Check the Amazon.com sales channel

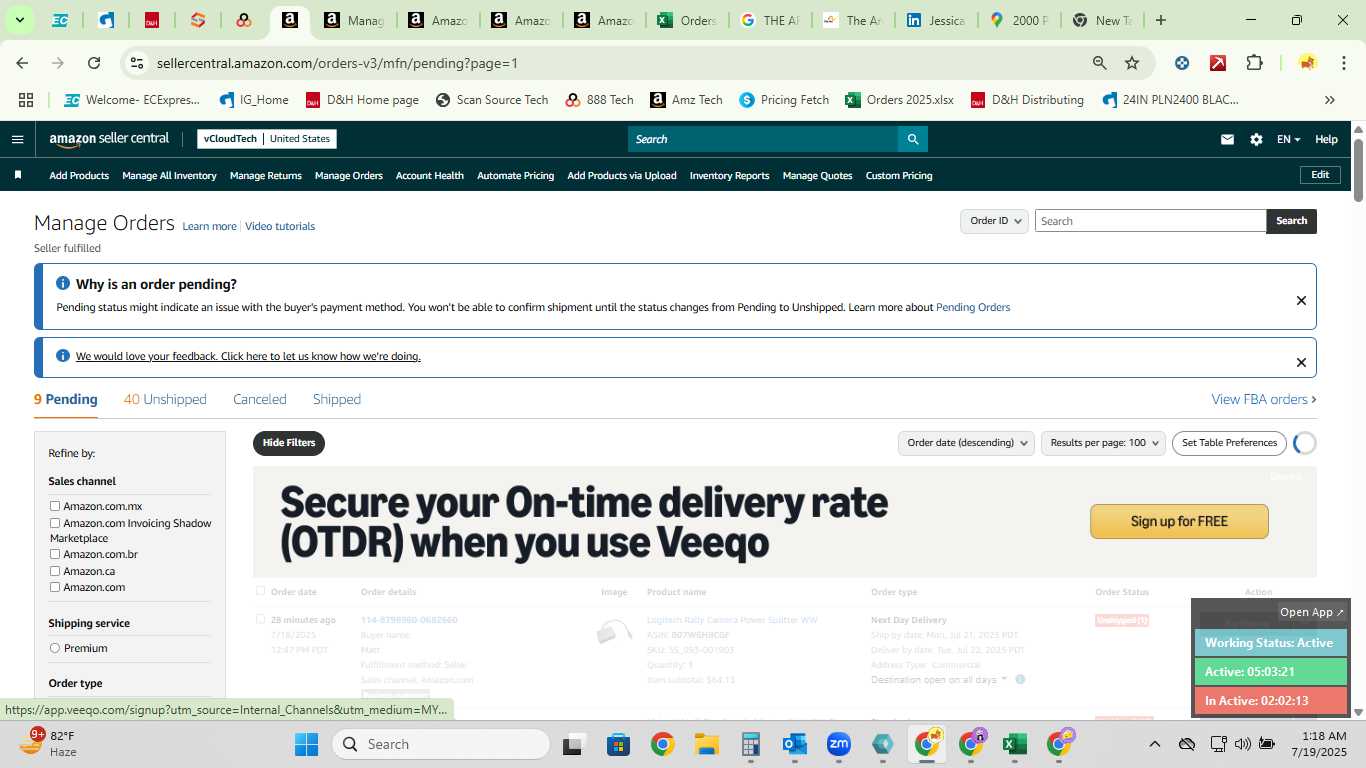55,587
